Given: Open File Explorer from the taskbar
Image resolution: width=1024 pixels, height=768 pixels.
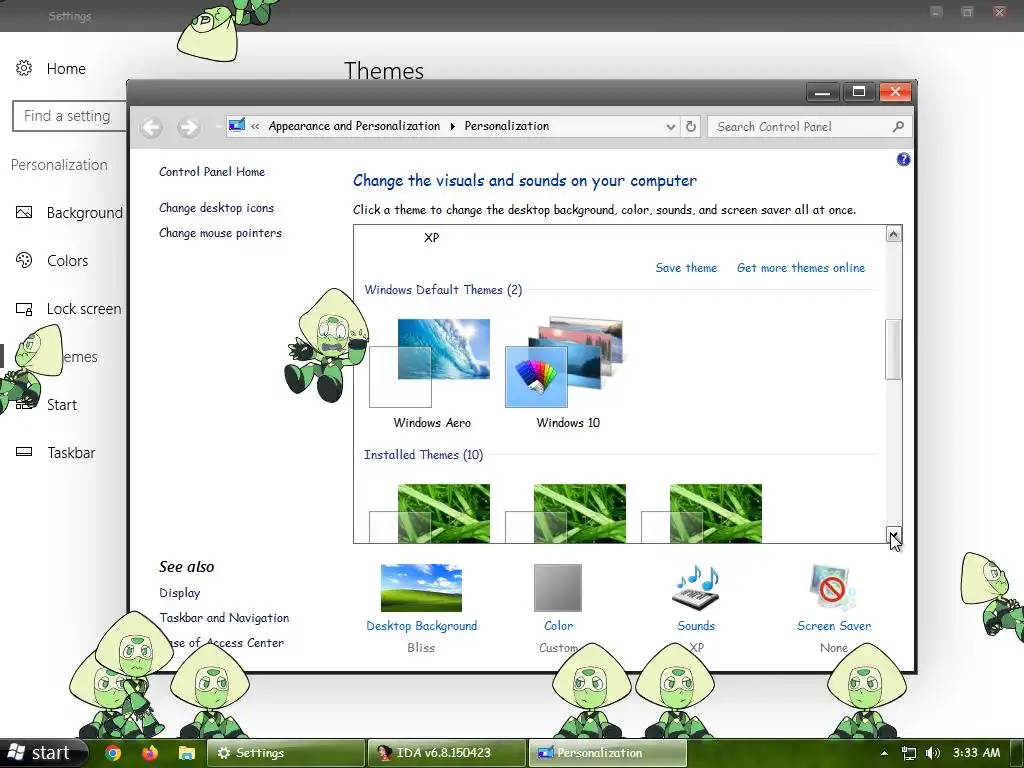Looking at the screenshot, I should click(187, 753).
